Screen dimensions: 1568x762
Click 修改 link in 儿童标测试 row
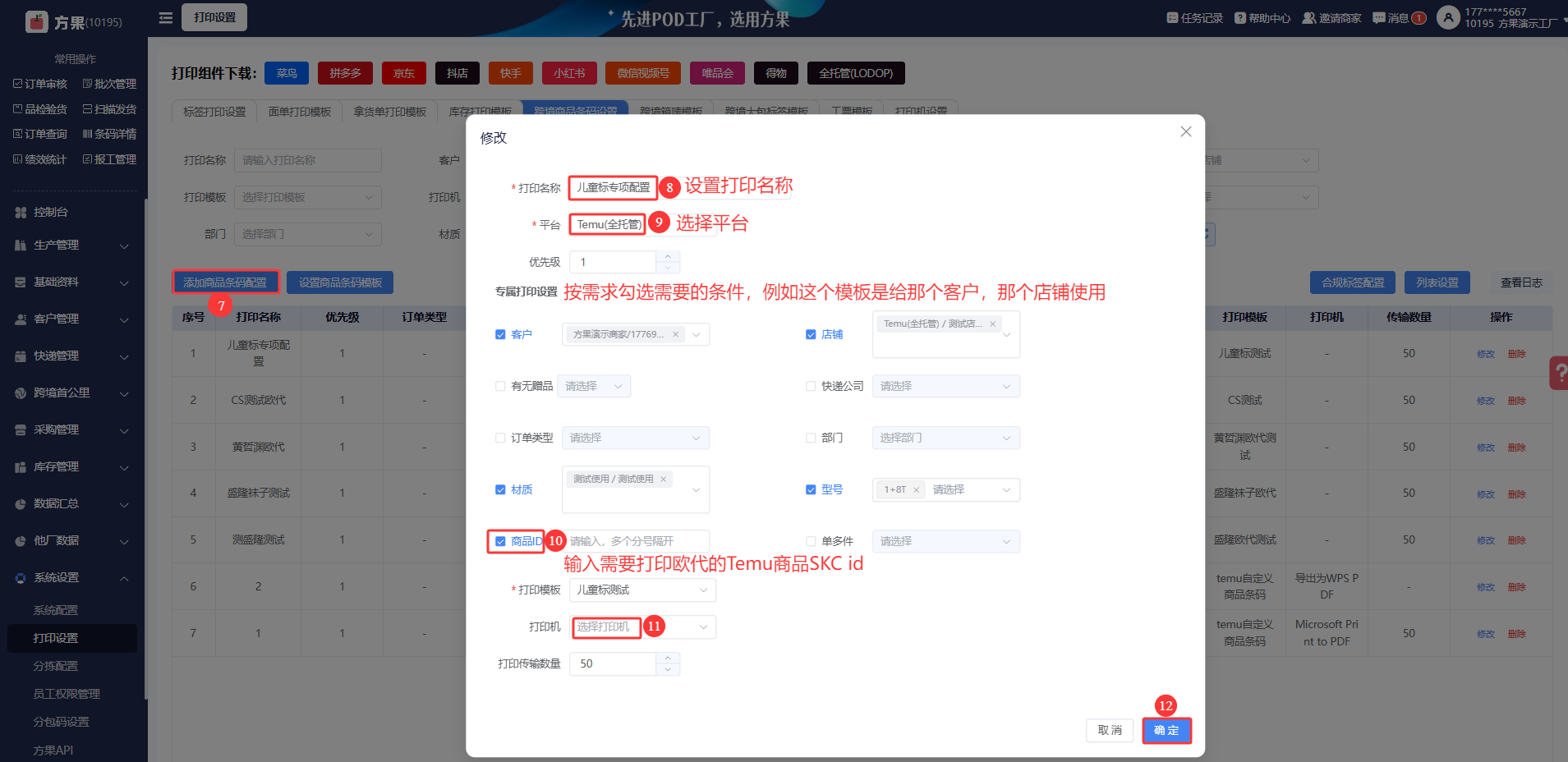point(1486,354)
